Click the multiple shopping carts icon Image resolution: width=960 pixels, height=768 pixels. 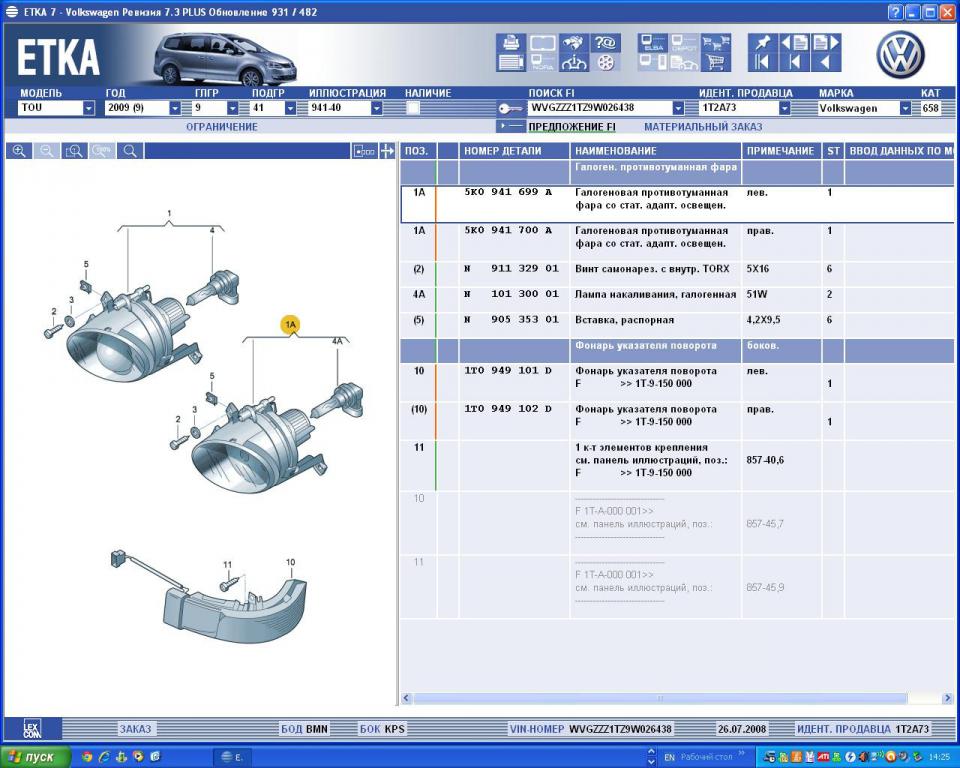(x=715, y=43)
